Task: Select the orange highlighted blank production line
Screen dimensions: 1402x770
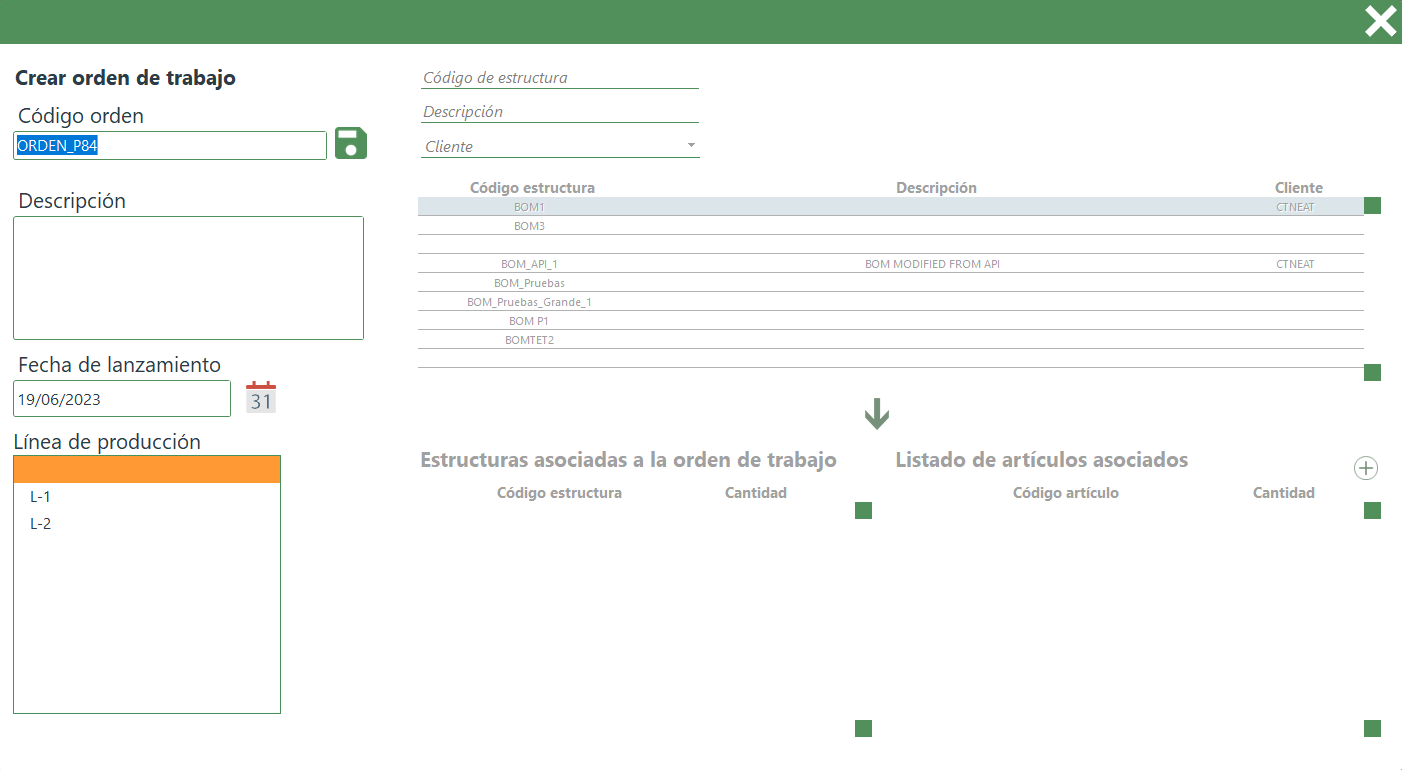Action: pos(147,470)
